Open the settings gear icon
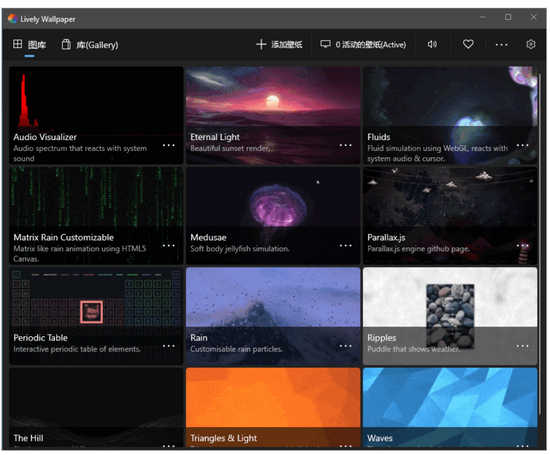The width and height of the screenshot is (550, 455). pos(531,44)
